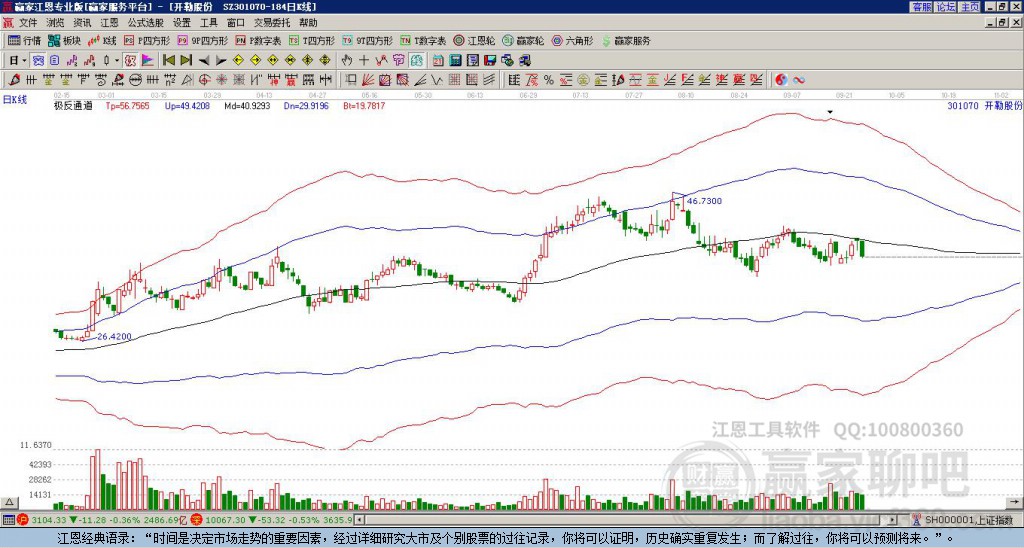Open the 板块 sector view
1024x548 pixels.
[65, 40]
